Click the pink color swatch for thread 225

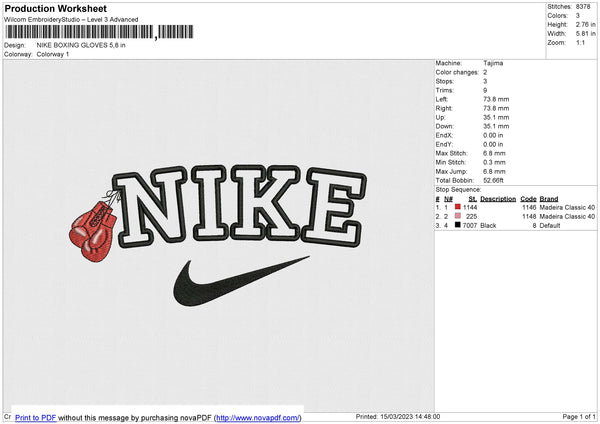pos(458,216)
